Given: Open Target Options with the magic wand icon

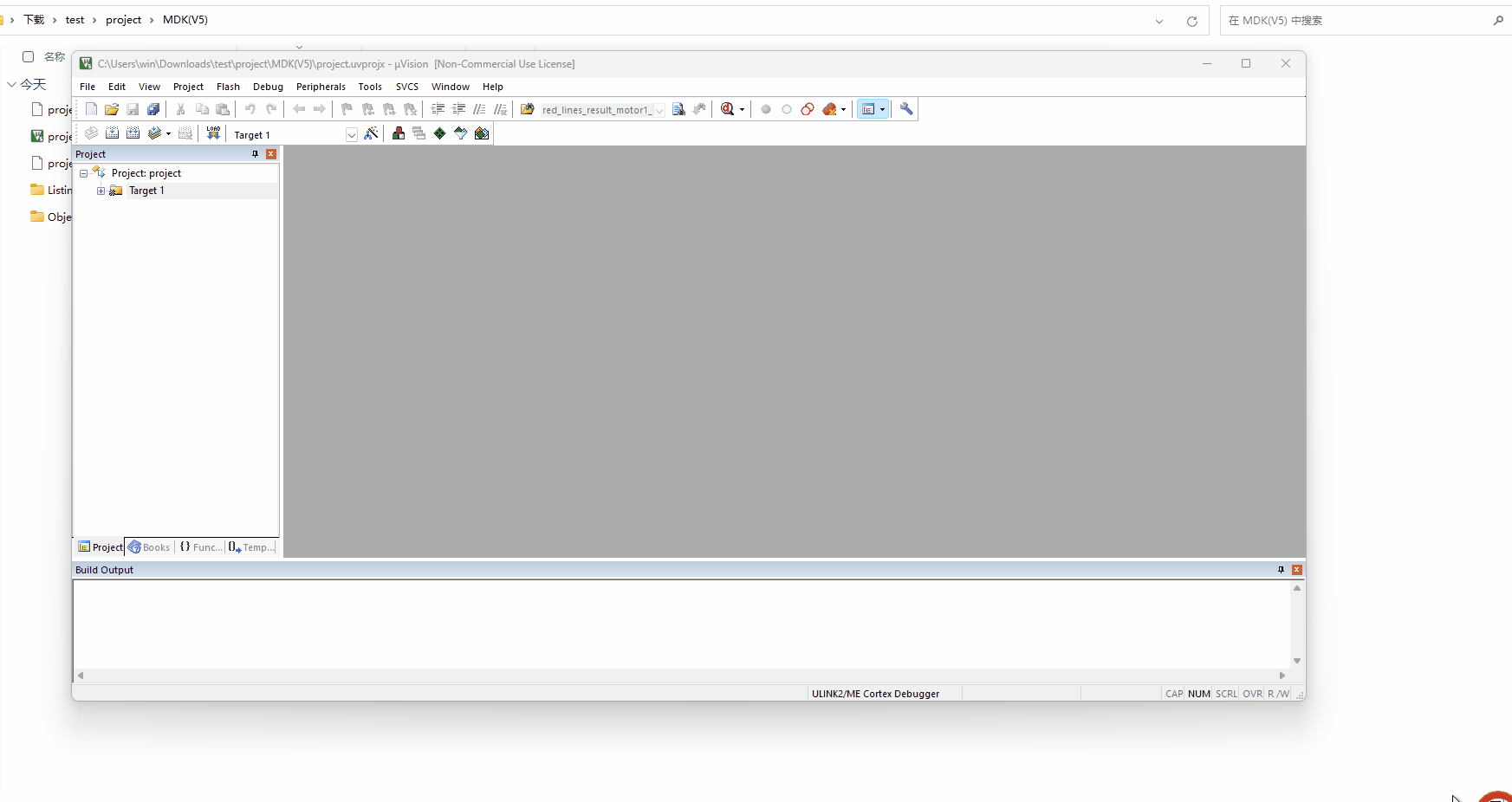Looking at the screenshot, I should tap(372, 134).
